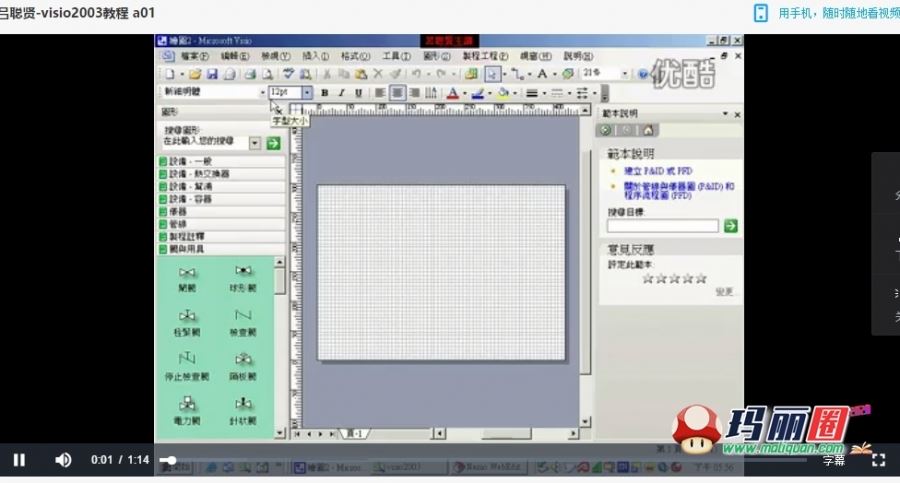Select the 檢查閥 valve shape

click(x=243, y=323)
